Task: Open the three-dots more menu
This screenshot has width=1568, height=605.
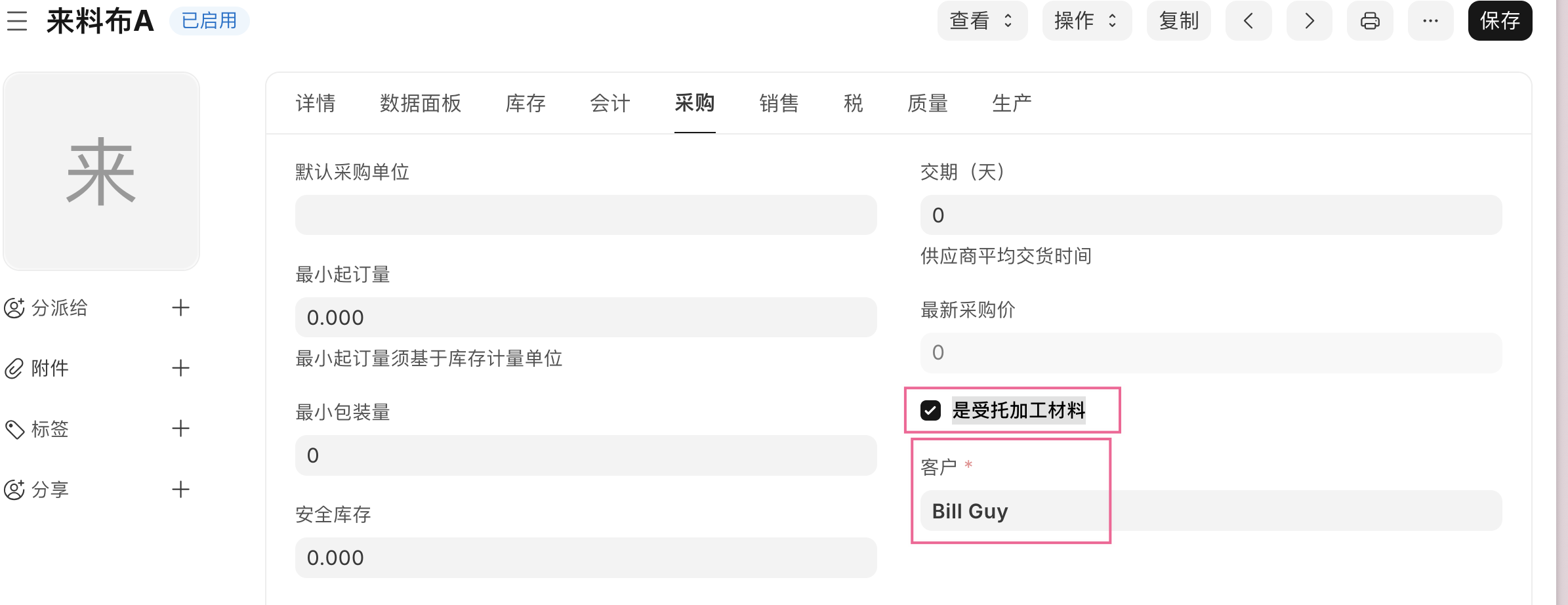Action: pos(1430,21)
